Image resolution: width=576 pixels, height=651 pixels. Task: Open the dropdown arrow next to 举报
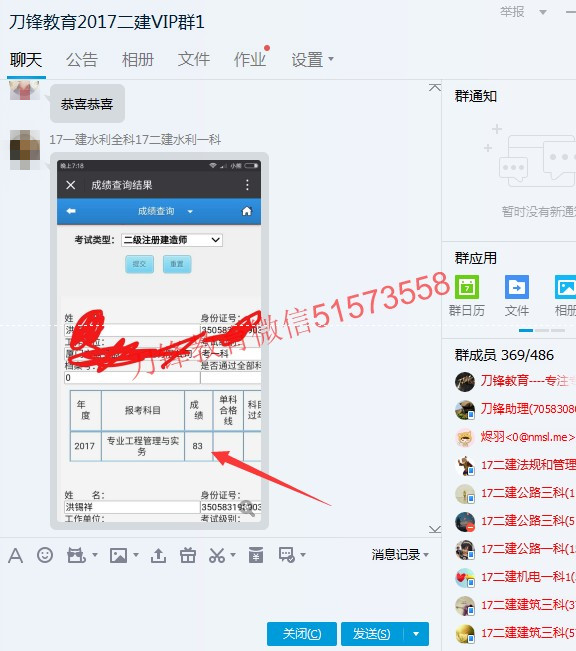pos(542,12)
